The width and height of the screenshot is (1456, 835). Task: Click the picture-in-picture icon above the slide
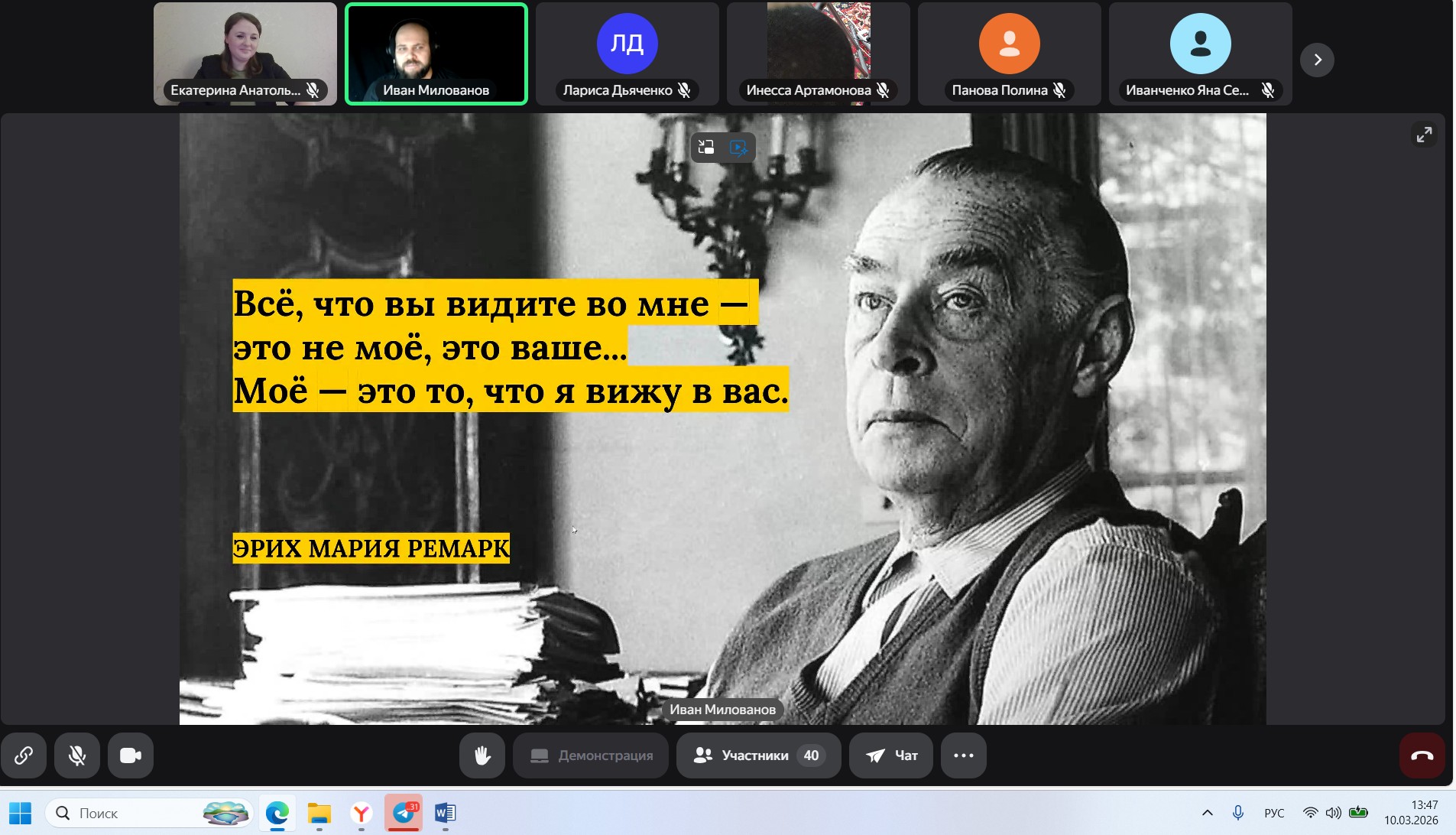coord(706,147)
